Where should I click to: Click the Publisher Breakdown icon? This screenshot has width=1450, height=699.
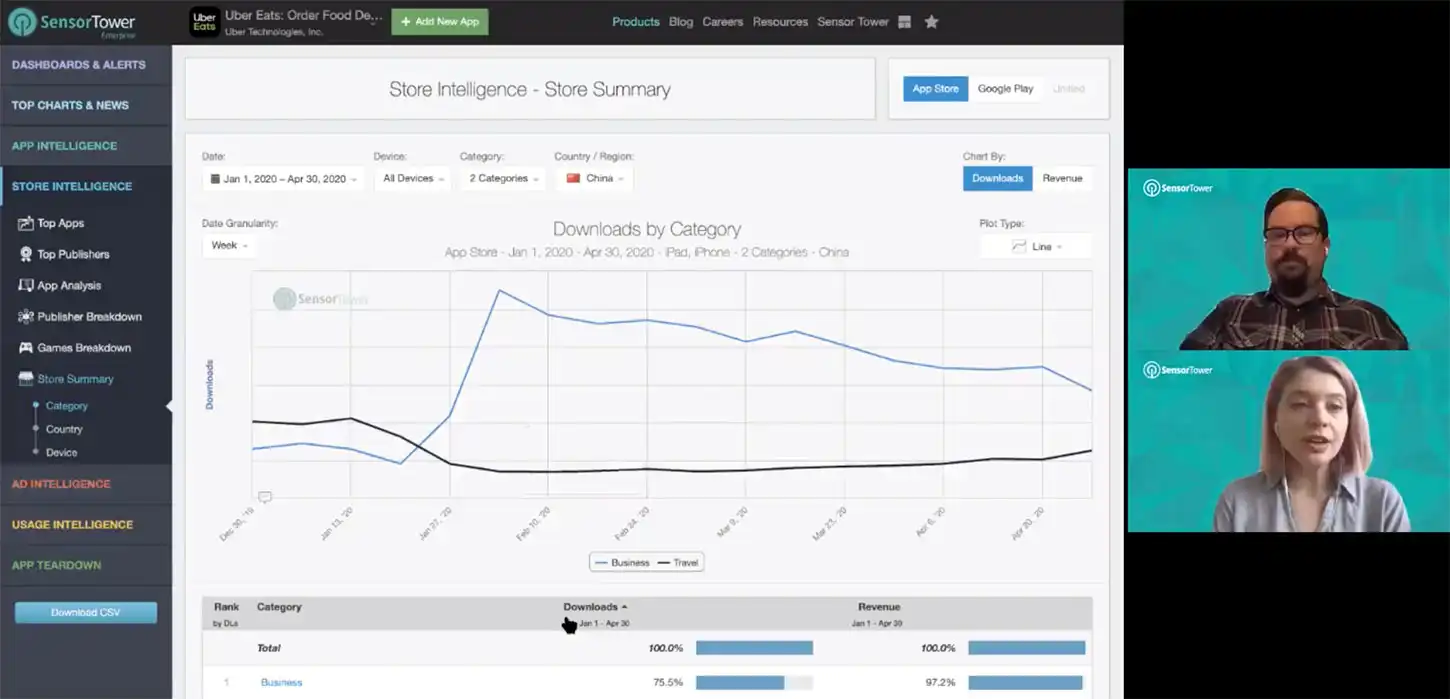pyautogui.click(x=26, y=317)
